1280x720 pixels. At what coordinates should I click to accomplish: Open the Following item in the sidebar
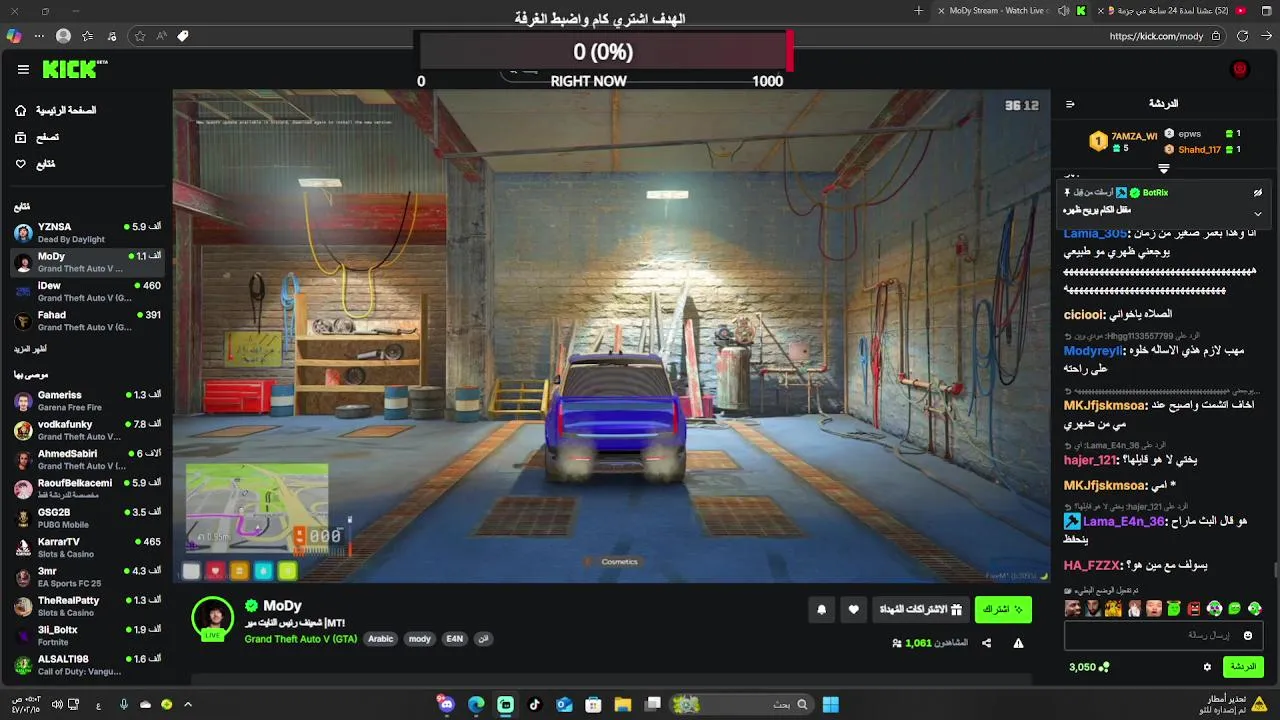click(34, 164)
